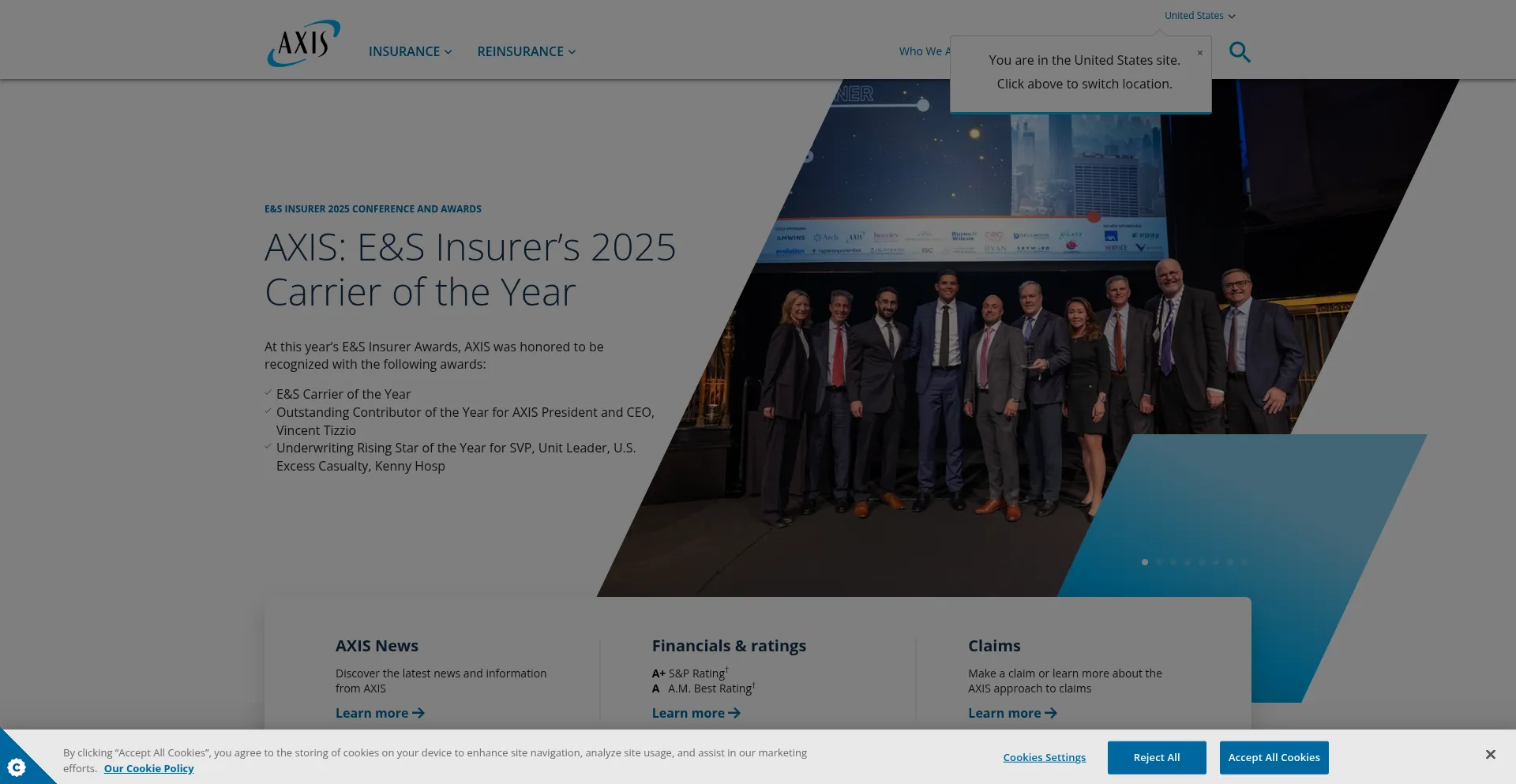Open the cookie preferences corner icon
Screen dimensions: 1516x784
point(17,767)
